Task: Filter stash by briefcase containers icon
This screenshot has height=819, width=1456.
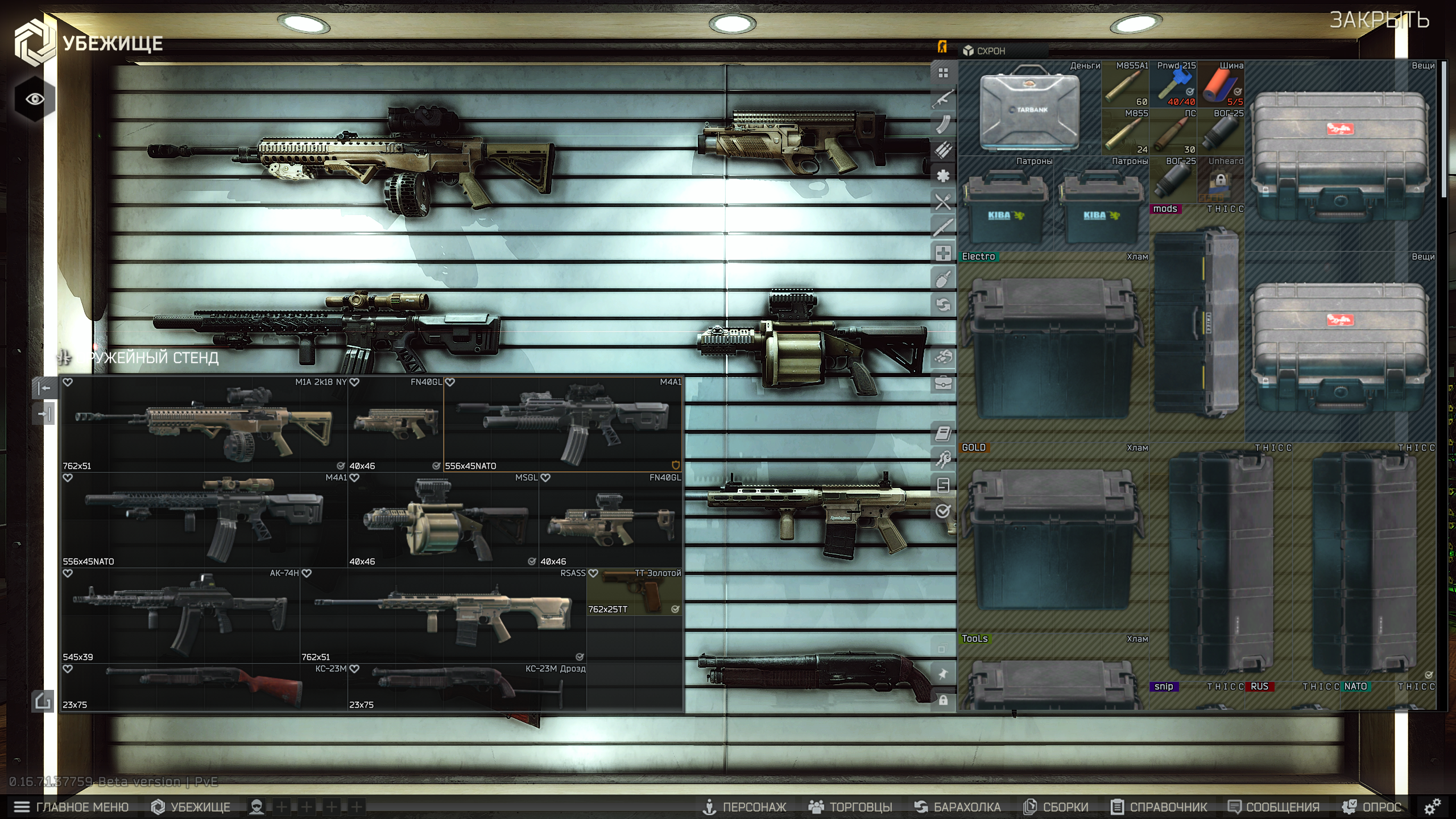Action: [x=943, y=383]
